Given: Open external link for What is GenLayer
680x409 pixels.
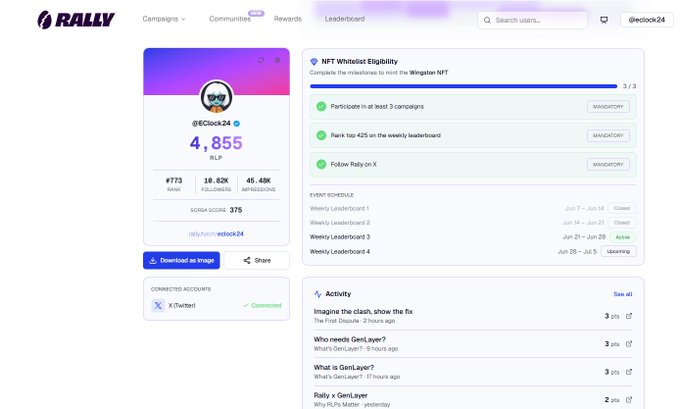Looking at the screenshot, I should (629, 372).
